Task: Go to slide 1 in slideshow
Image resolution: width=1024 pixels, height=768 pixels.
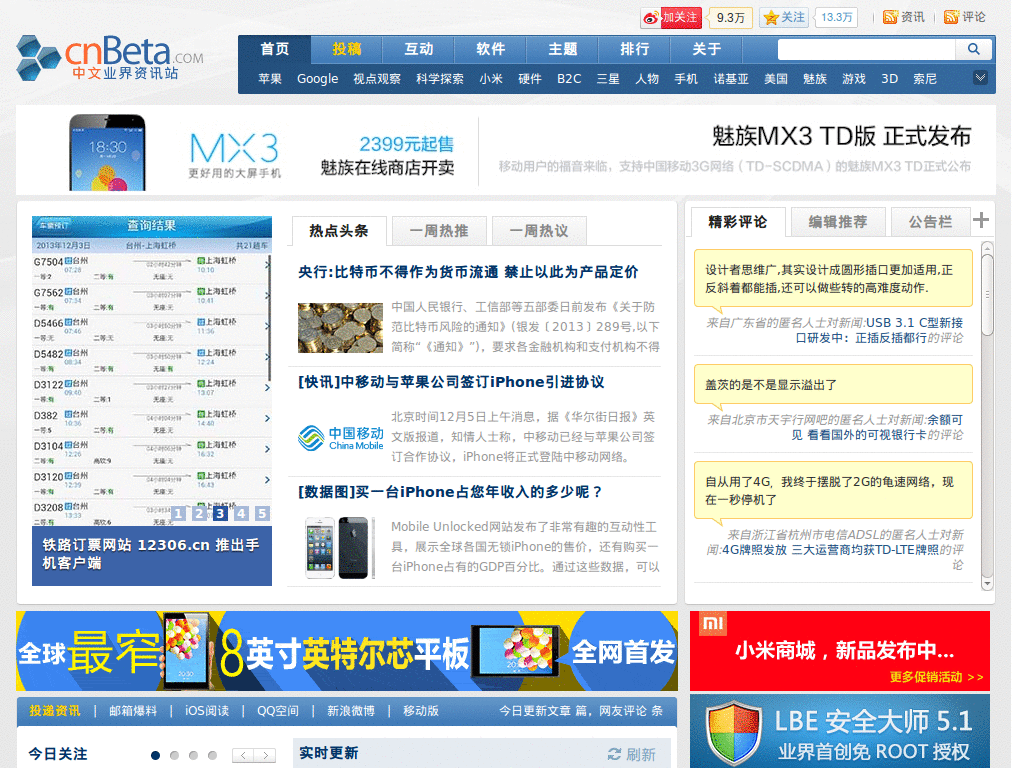Action: [x=178, y=513]
